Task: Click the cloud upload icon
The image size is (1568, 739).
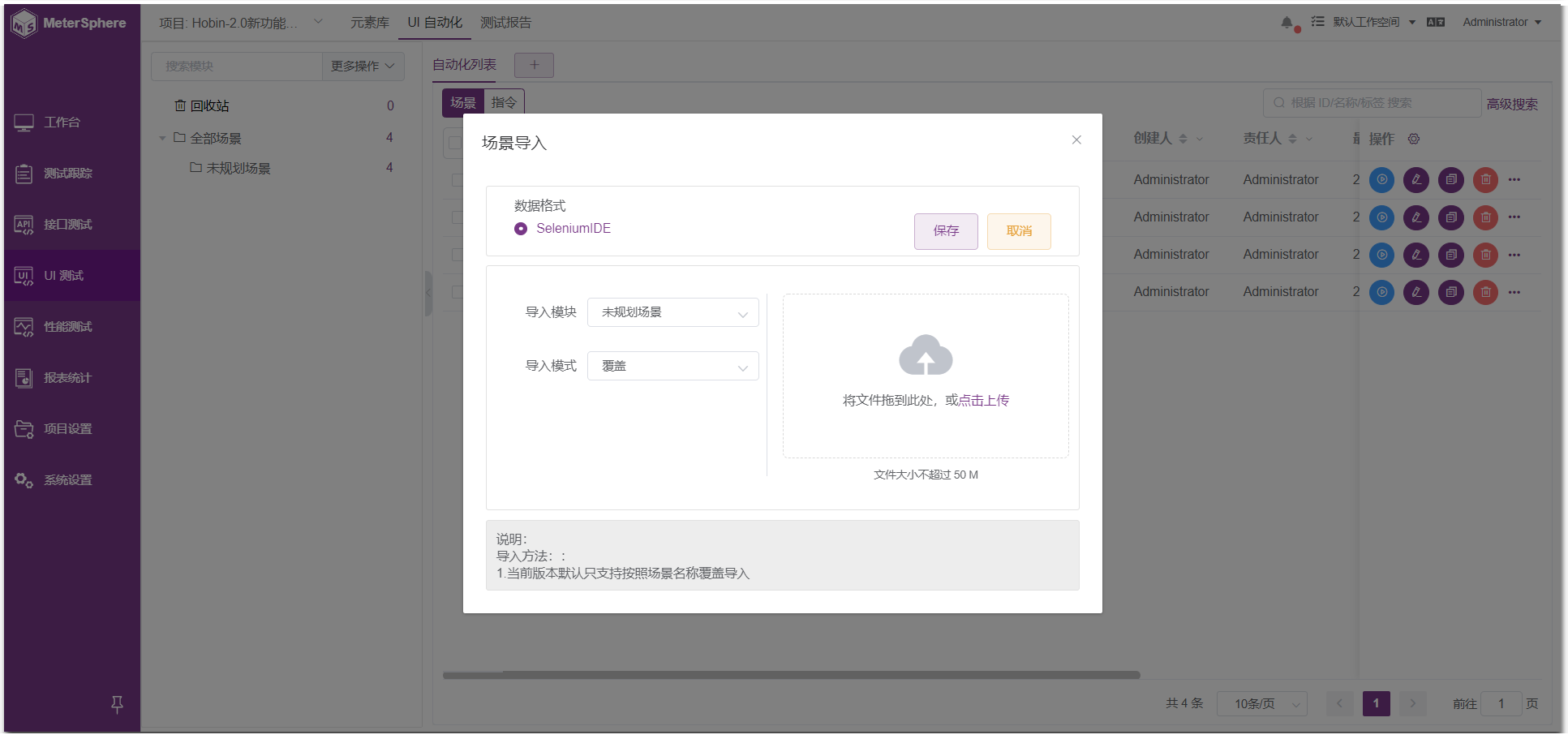Action: point(926,354)
